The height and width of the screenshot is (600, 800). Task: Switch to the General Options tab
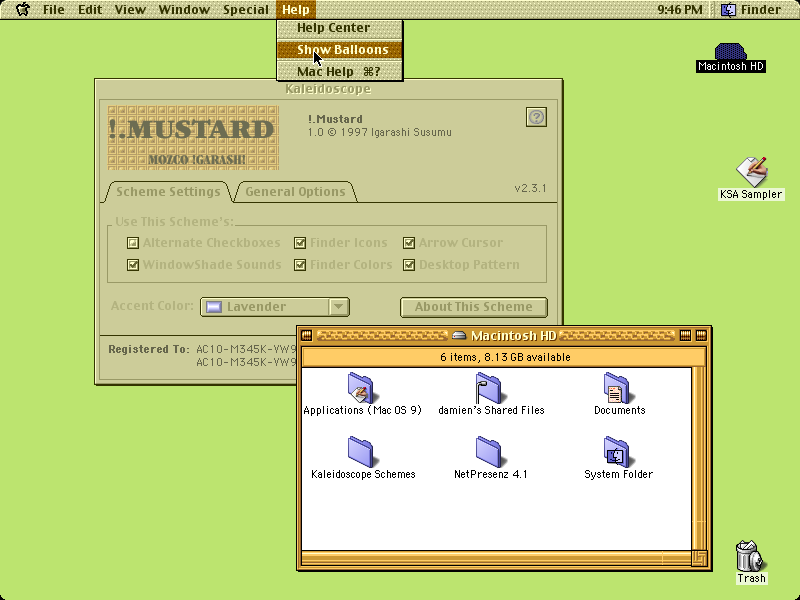click(295, 192)
